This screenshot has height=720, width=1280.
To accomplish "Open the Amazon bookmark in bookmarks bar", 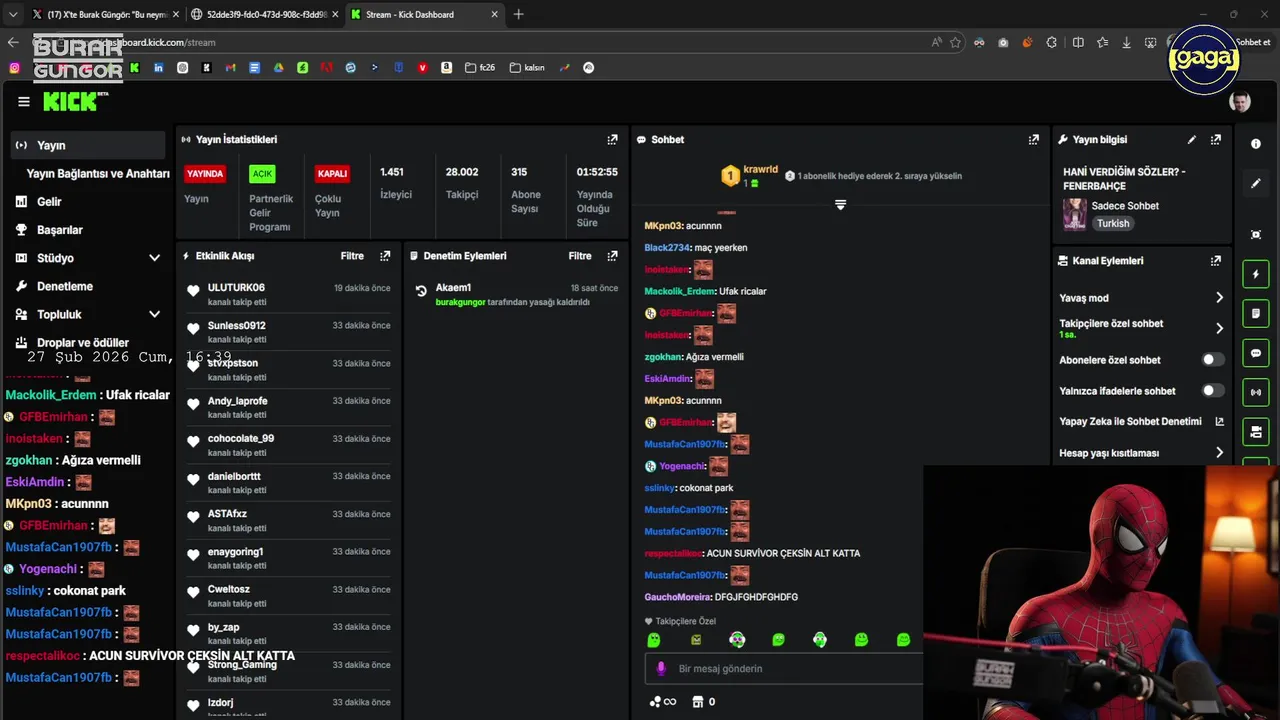I will pyautogui.click(x=446, y=68).
